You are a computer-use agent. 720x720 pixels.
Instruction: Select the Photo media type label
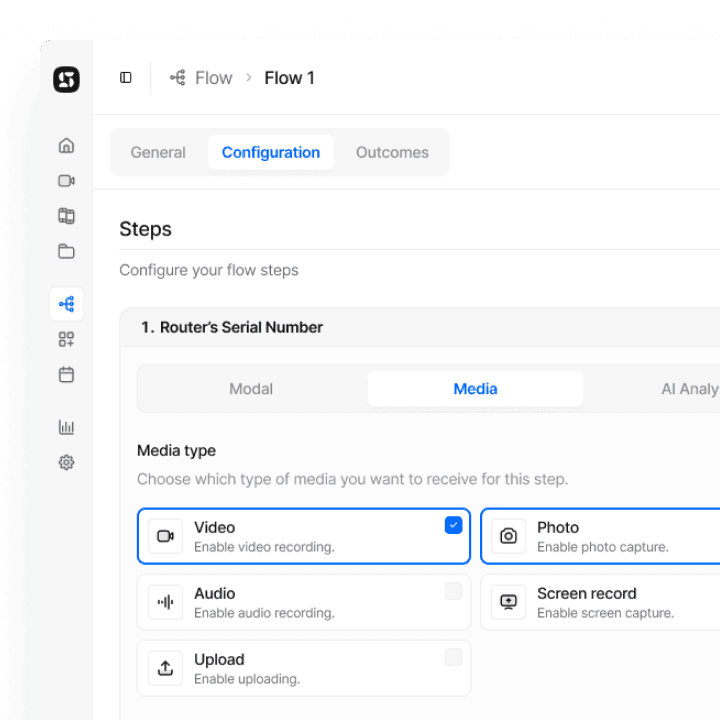coord(558,528)
